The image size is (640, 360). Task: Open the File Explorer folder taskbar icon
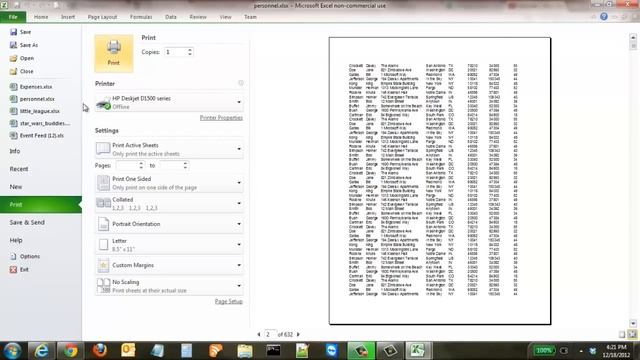pyautogui.click(x=245, y=351)
